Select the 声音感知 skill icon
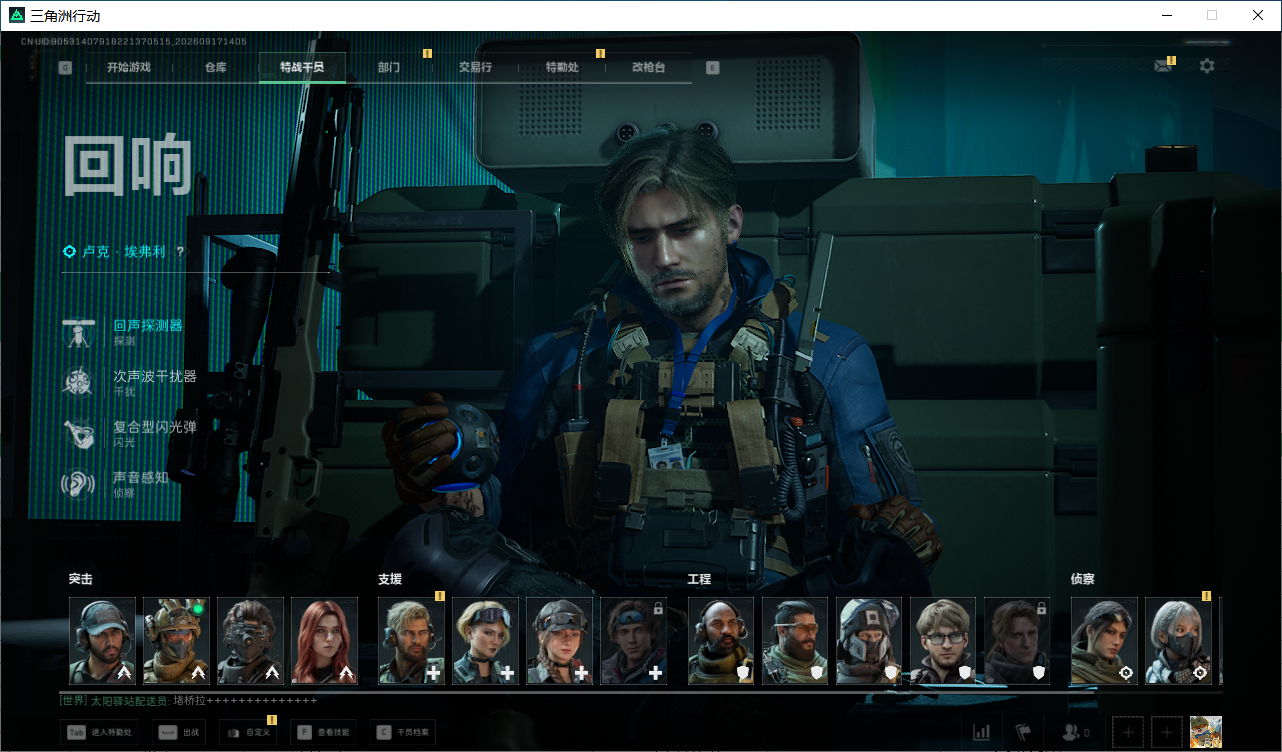This screenshot has height=752, width=1282. tap(77, 484)
